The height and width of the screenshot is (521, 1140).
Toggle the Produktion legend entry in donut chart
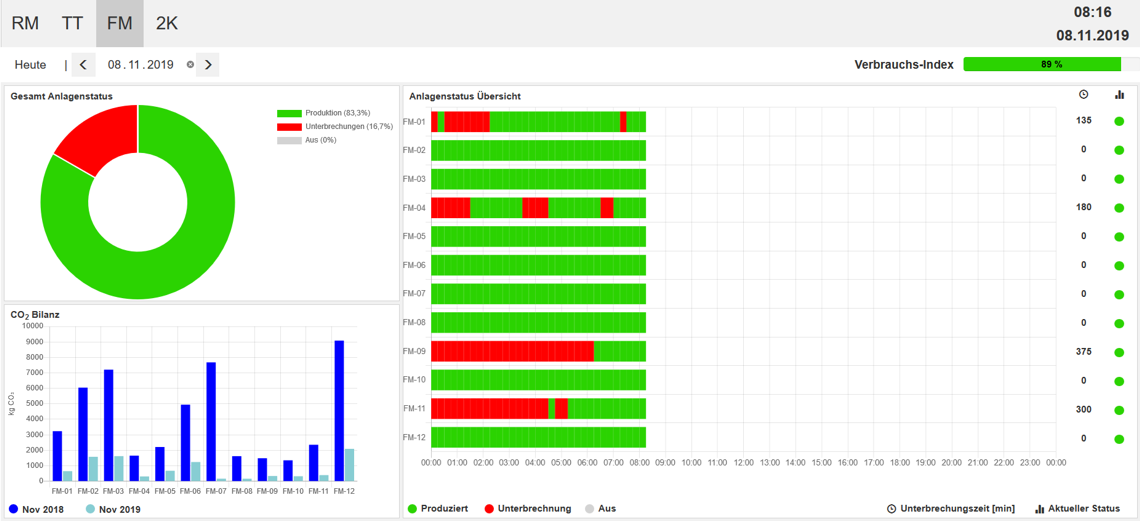[322, 114]
